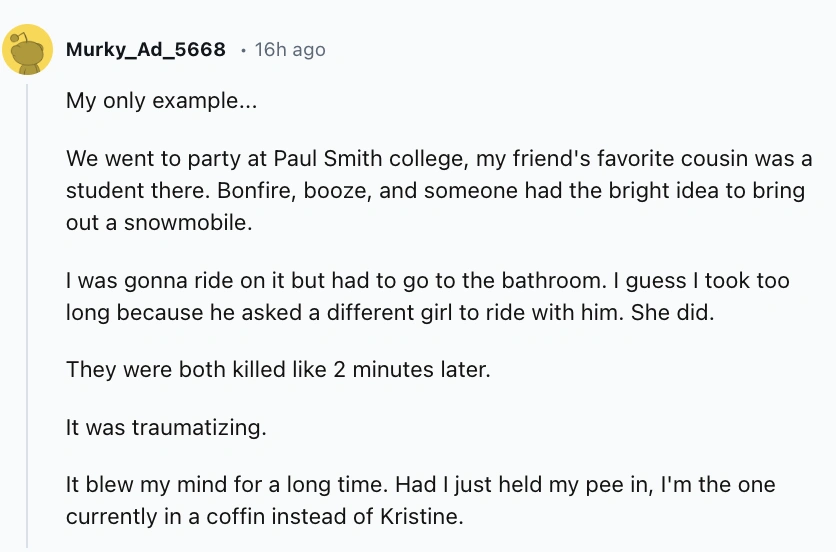Click the Murky_Ad_5668 user avatar
Image resolution: width=836 pixels, height=552 pixels.
[x=27, y=49]
